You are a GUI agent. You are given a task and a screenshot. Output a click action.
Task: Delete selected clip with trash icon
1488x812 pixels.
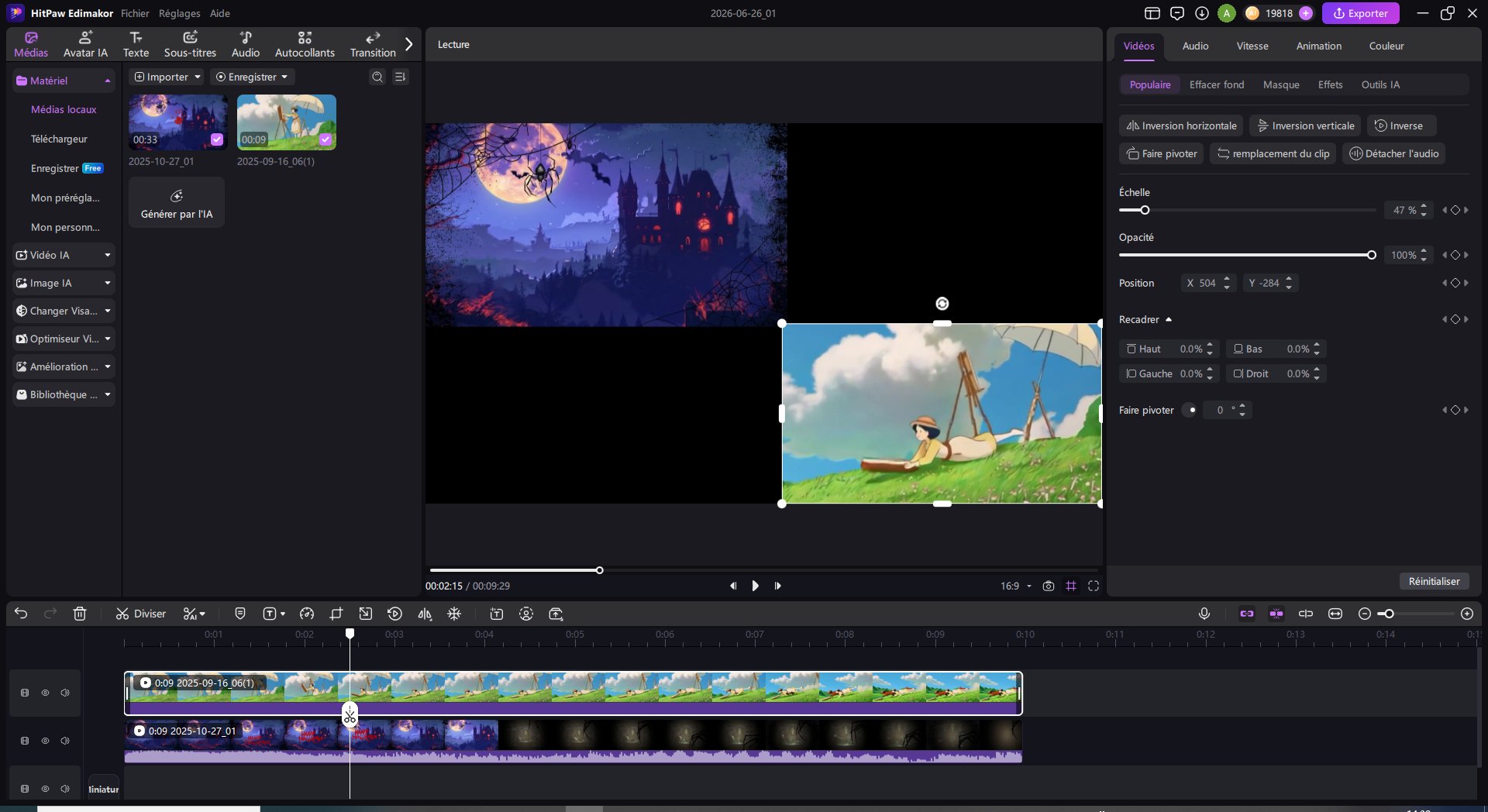coord(80,614)
